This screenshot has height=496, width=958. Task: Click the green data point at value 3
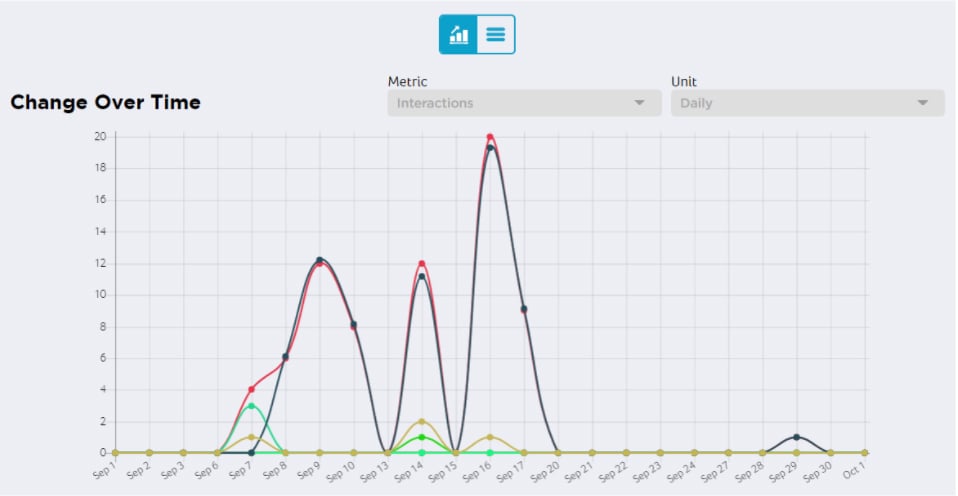[x=251, y=406]
